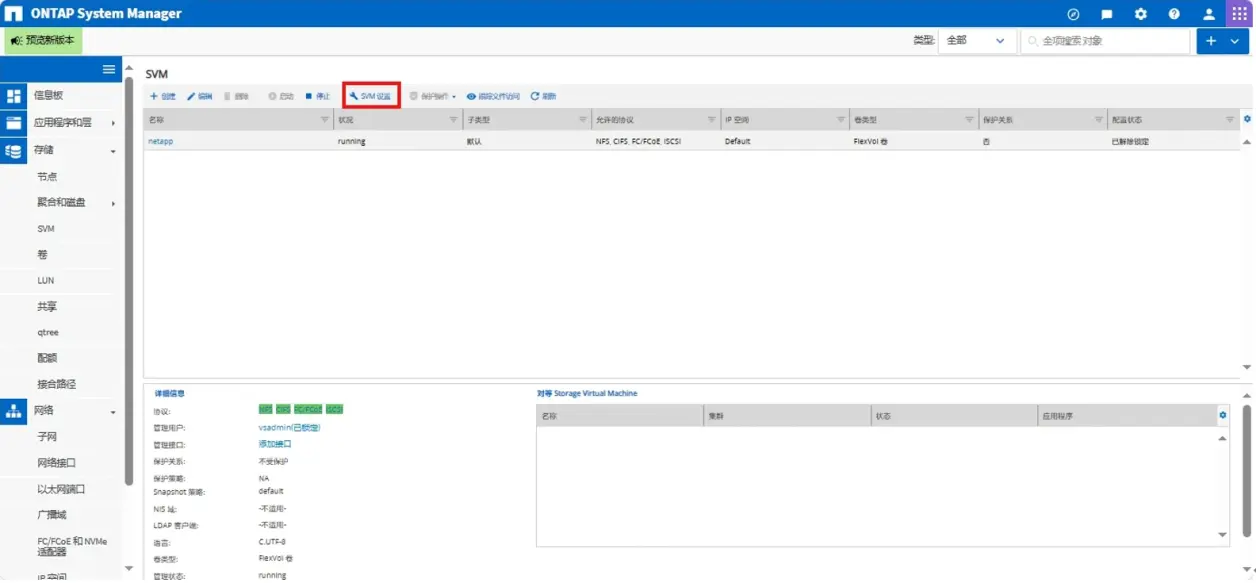Click the vsadmin(已锁定) link

coord(289,428)
